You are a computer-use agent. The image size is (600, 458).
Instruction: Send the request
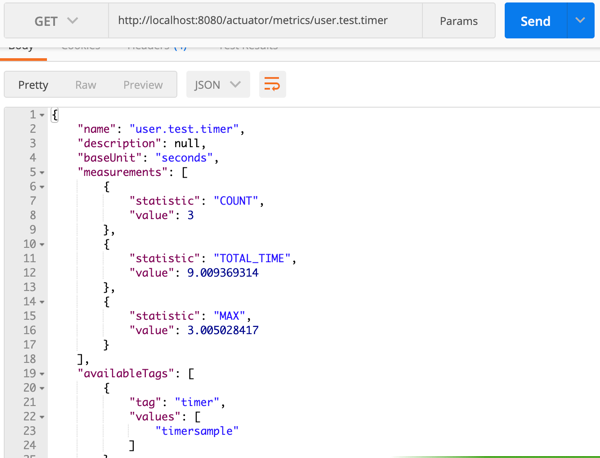pos(535,21)
